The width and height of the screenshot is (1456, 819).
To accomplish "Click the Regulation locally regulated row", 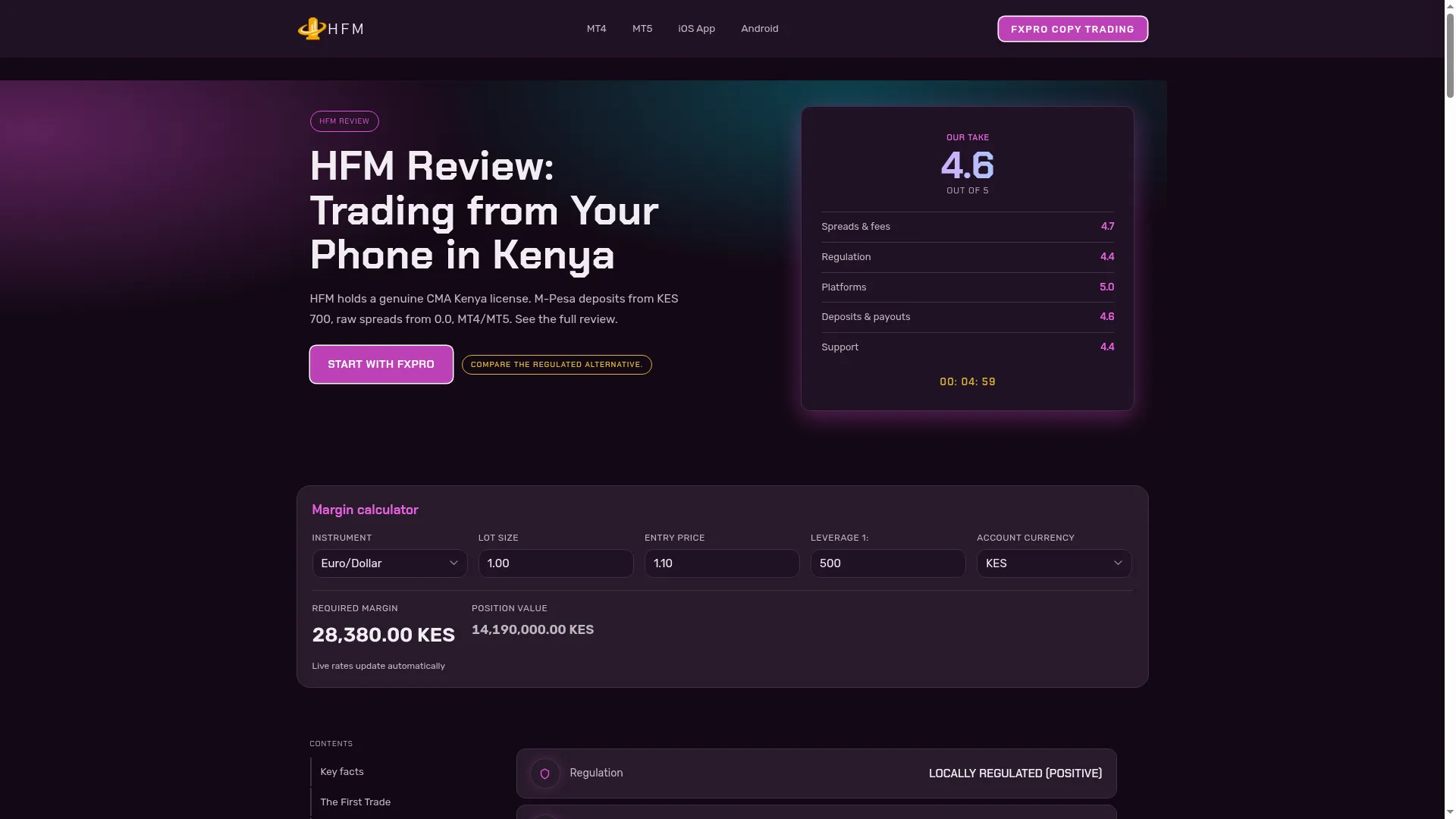I will click(x=816, y=773).
